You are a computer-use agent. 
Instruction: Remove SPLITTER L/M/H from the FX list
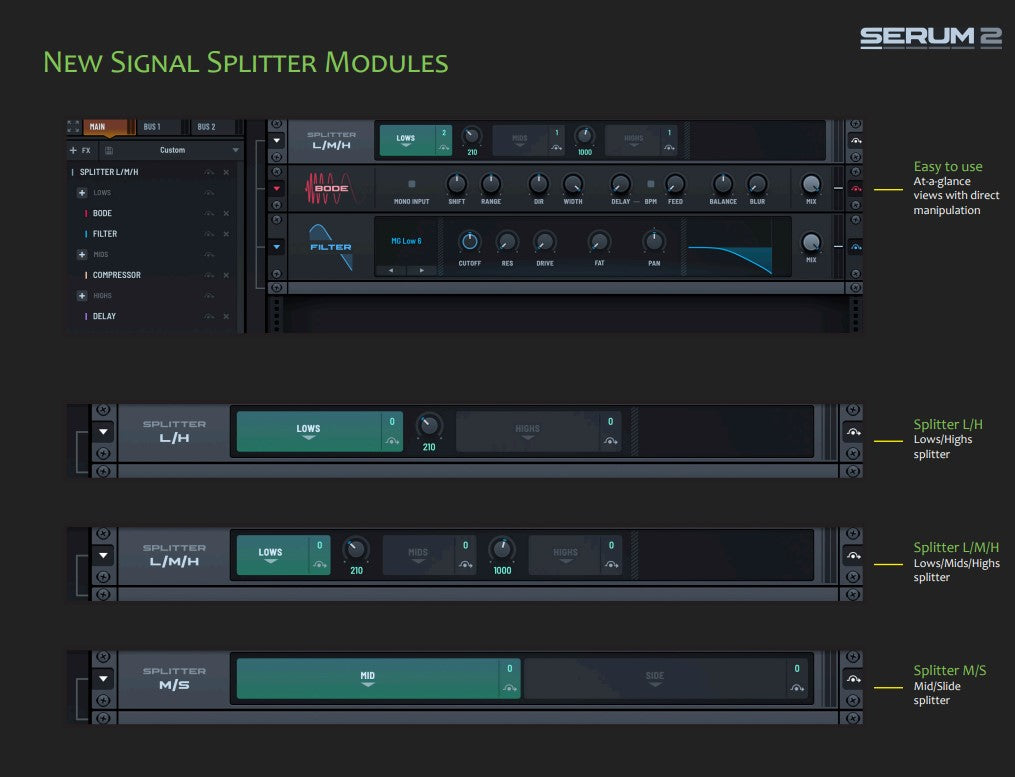point(226,172)
